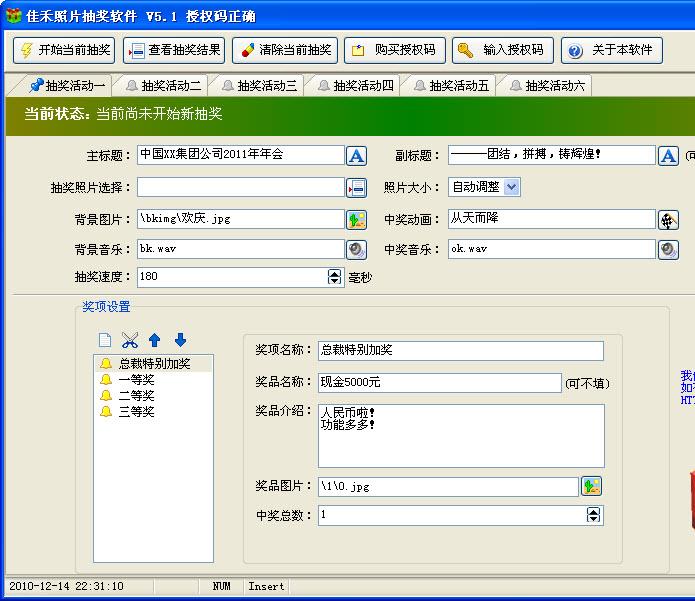Click background music speaker icon
695x601 pixels.
click(357, 249)
